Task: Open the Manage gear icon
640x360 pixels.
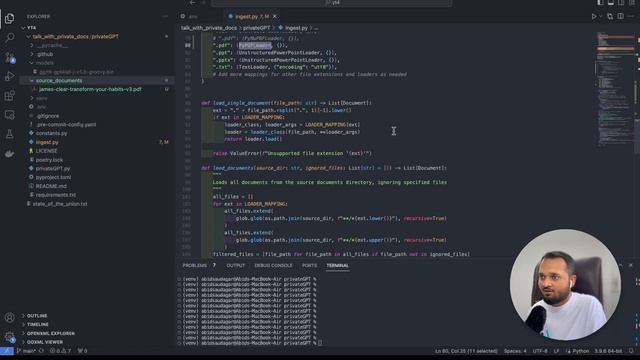Action: (x=9, y=337)
